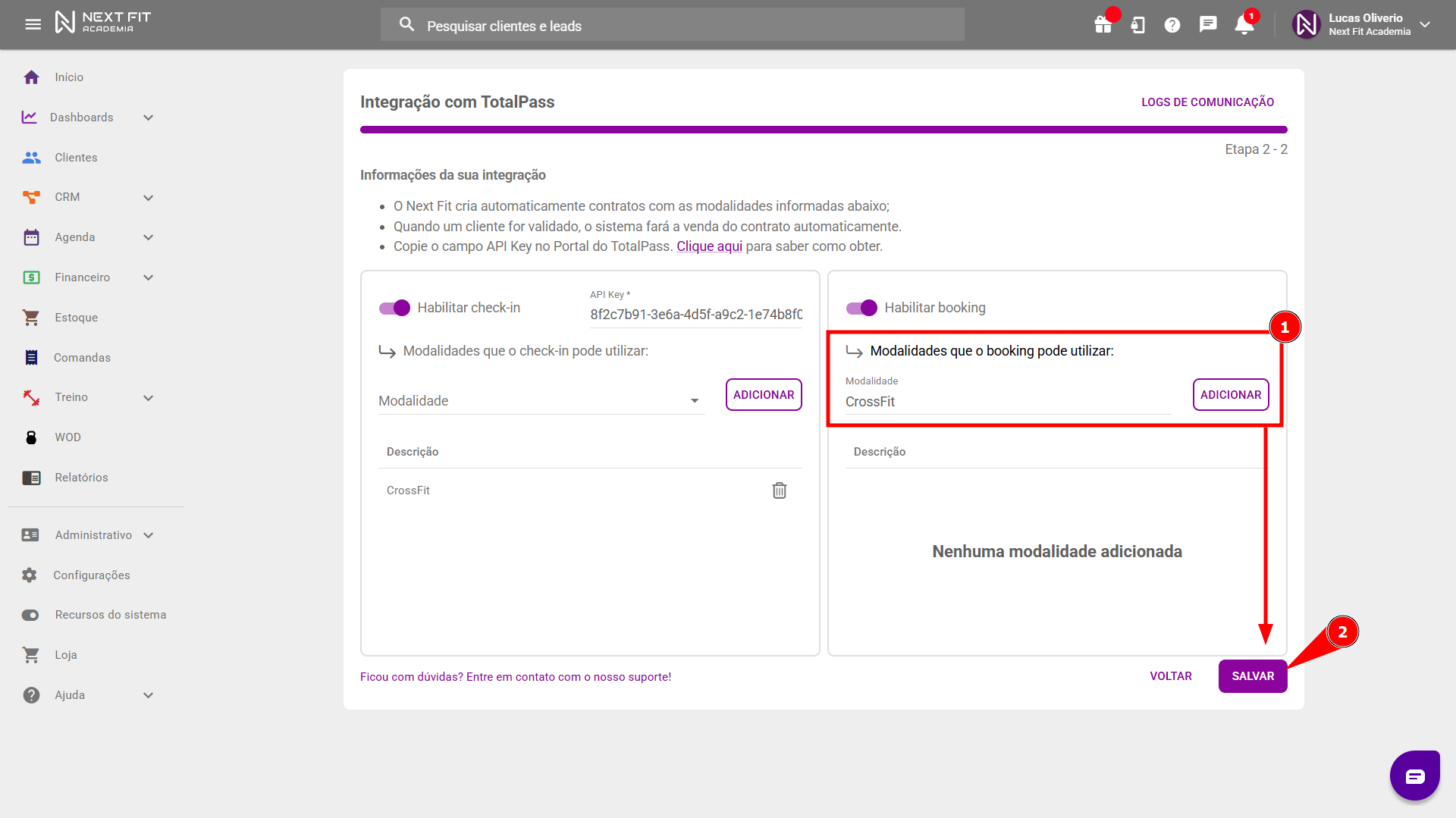
Task: Open LOGS DE COMUNICAÇÃO
Action: tap(1207, 102)
